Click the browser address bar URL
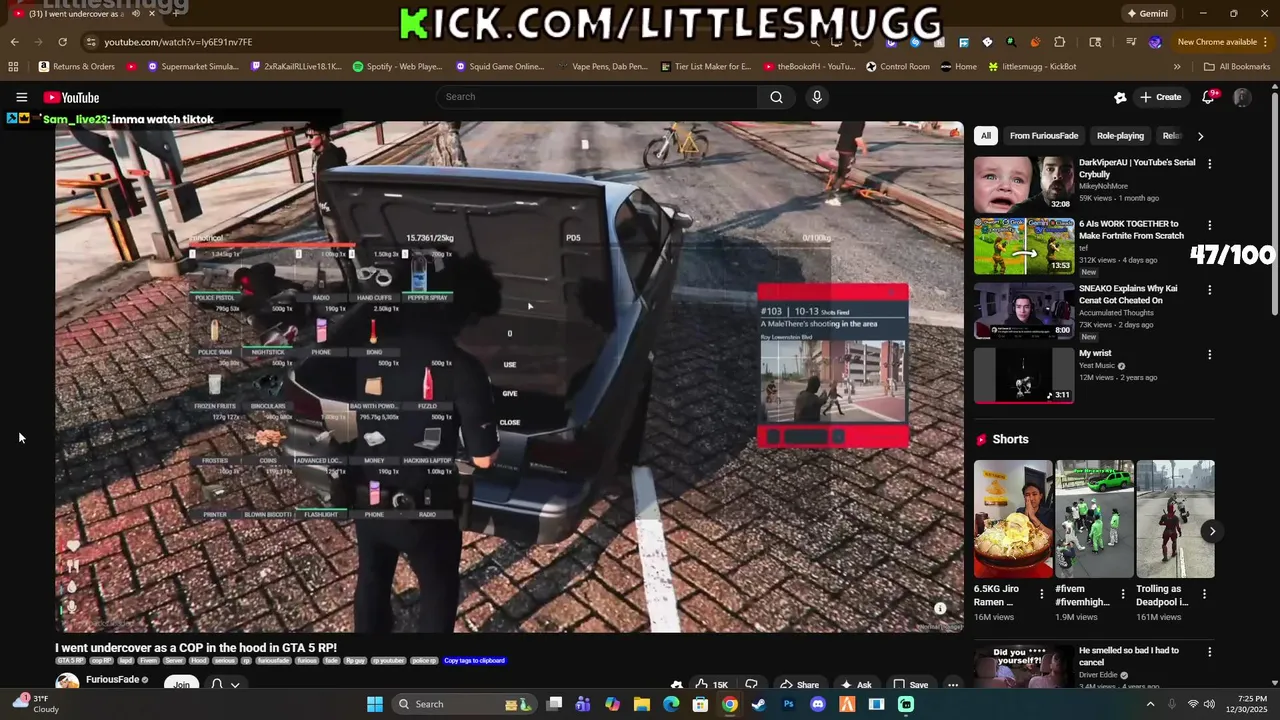Screen dimensions: 1280x720 point(178,42)
